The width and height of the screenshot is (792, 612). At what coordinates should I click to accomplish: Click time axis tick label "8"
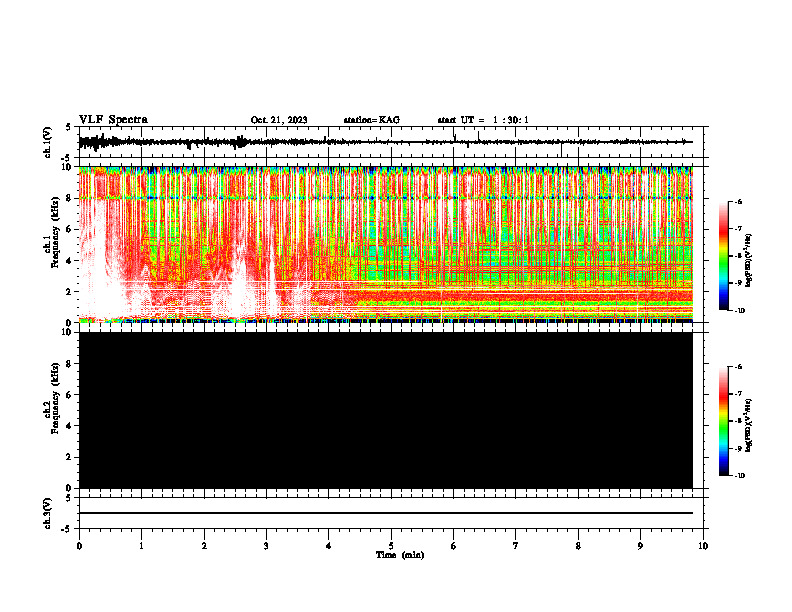point(578,546)
